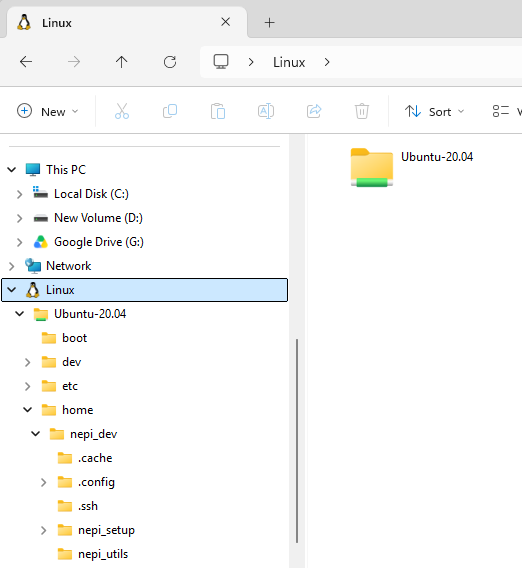This screenshot has height=568, width=522.
Task: Go up one folder level
Action: pyautogui.click(x=122, y=62)
